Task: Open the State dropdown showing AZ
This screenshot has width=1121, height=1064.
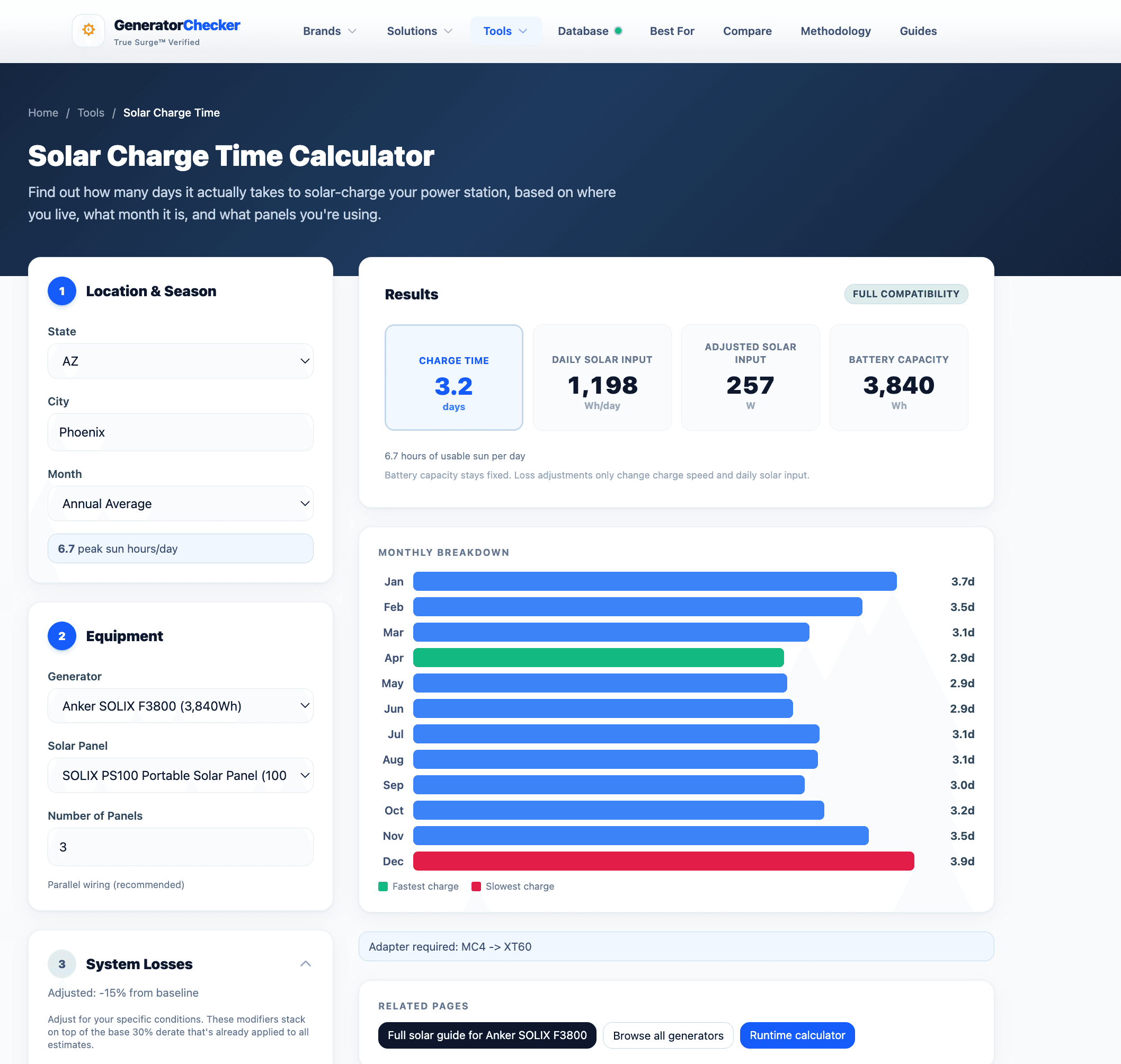Action: click(x=180, y=361)
